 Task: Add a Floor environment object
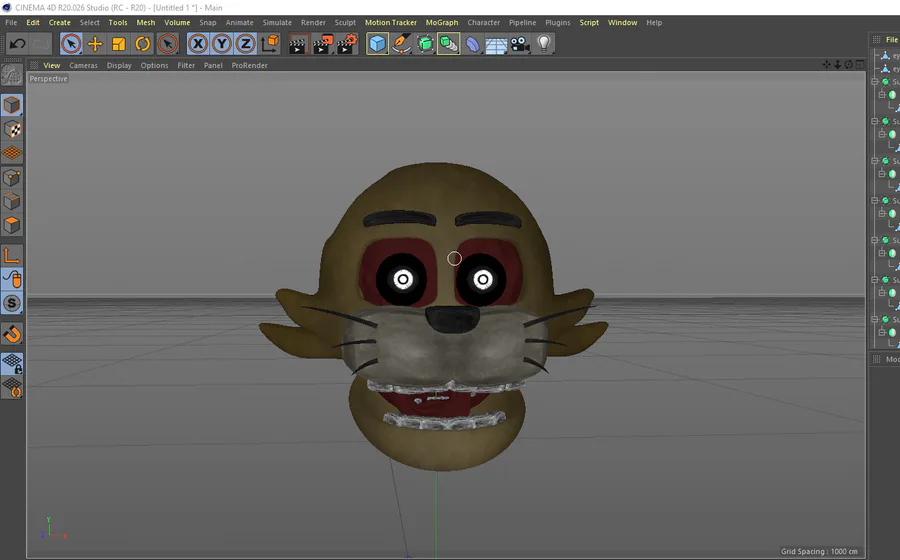coord(496,45)
